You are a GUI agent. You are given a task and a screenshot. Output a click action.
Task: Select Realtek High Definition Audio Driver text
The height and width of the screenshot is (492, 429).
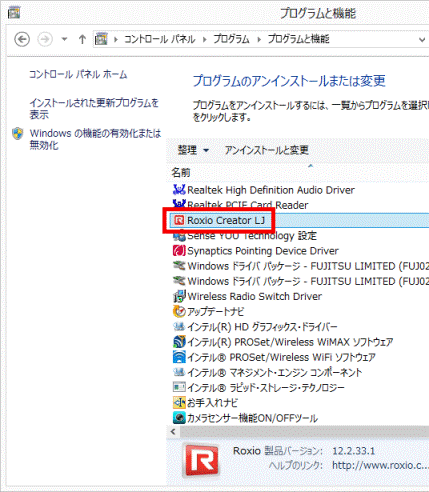click(x=271, y=190)
